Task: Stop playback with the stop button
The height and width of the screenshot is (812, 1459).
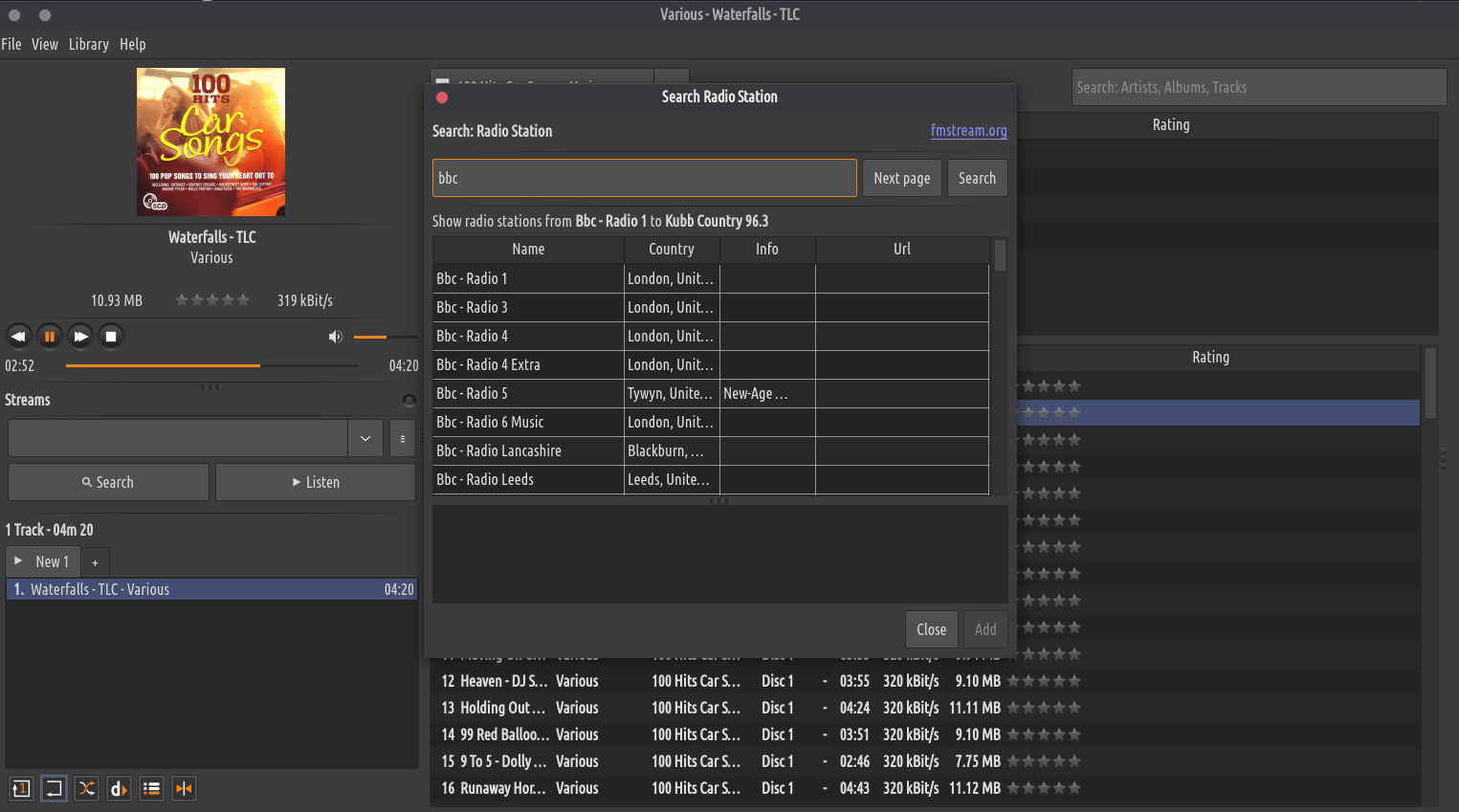Action: tap(111, 337)
